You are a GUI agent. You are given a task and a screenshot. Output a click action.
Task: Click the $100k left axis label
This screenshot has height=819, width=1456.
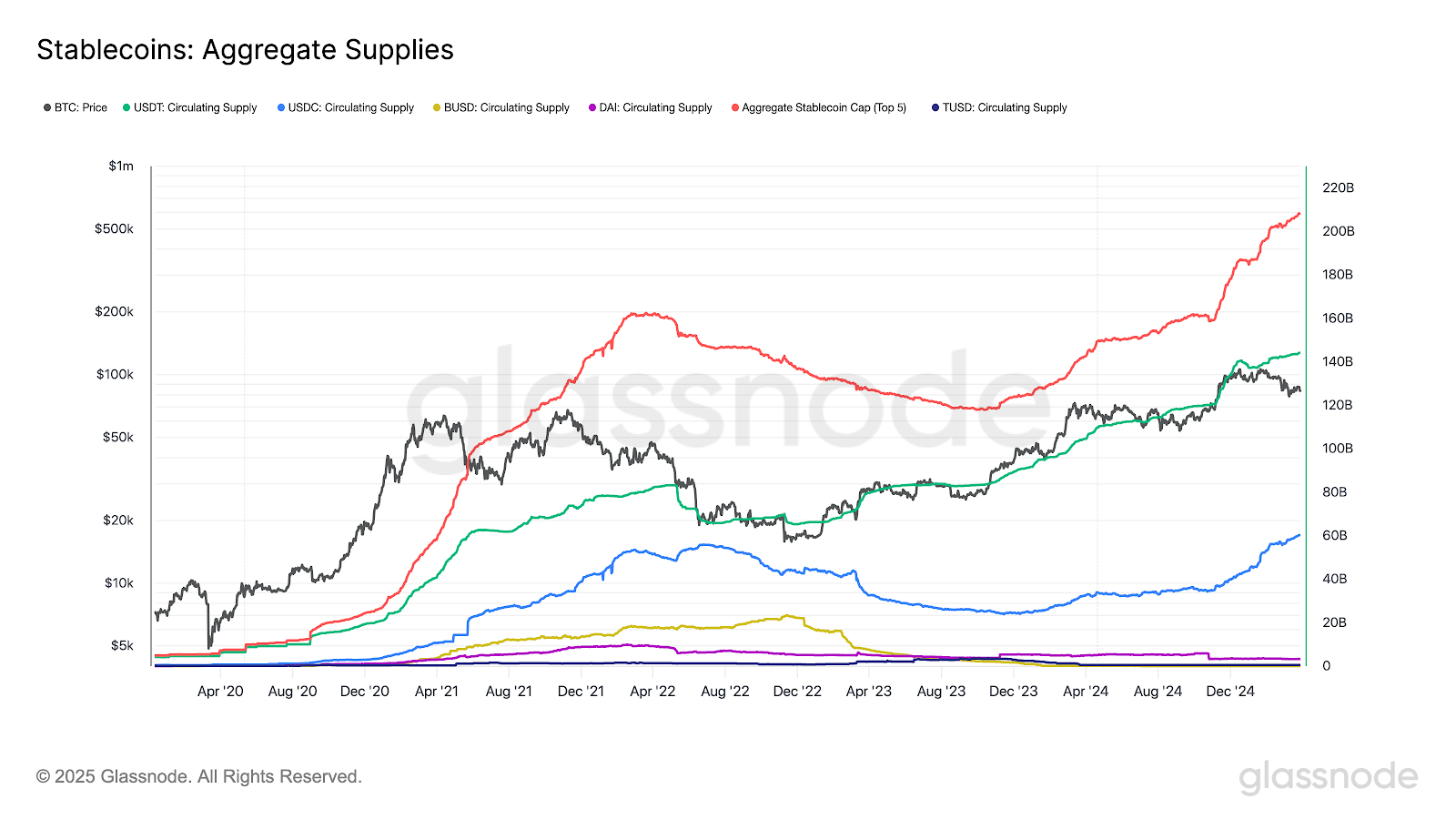pyautogui.click(x=115, y=374)
